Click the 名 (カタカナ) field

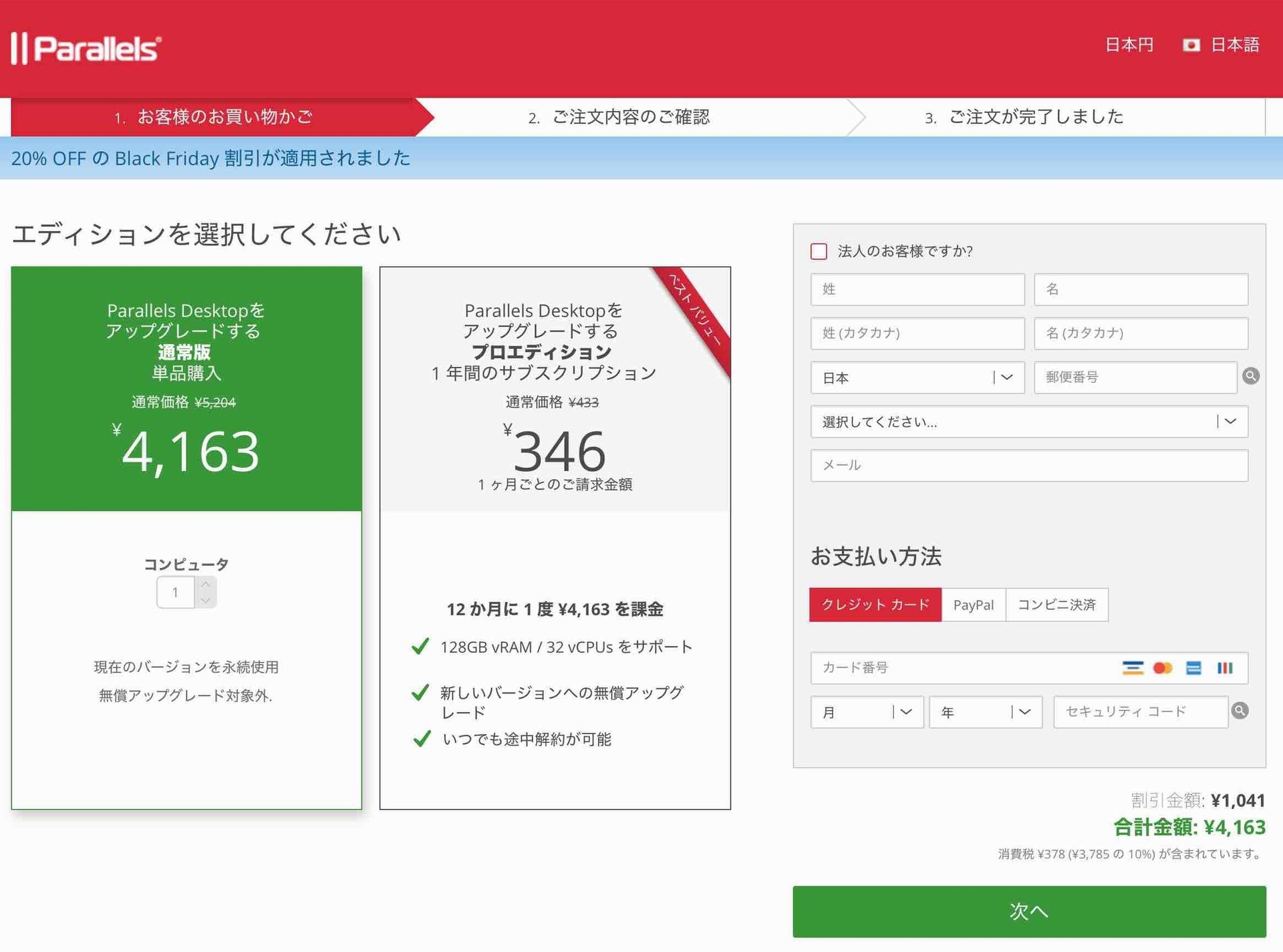point(1141,333)
